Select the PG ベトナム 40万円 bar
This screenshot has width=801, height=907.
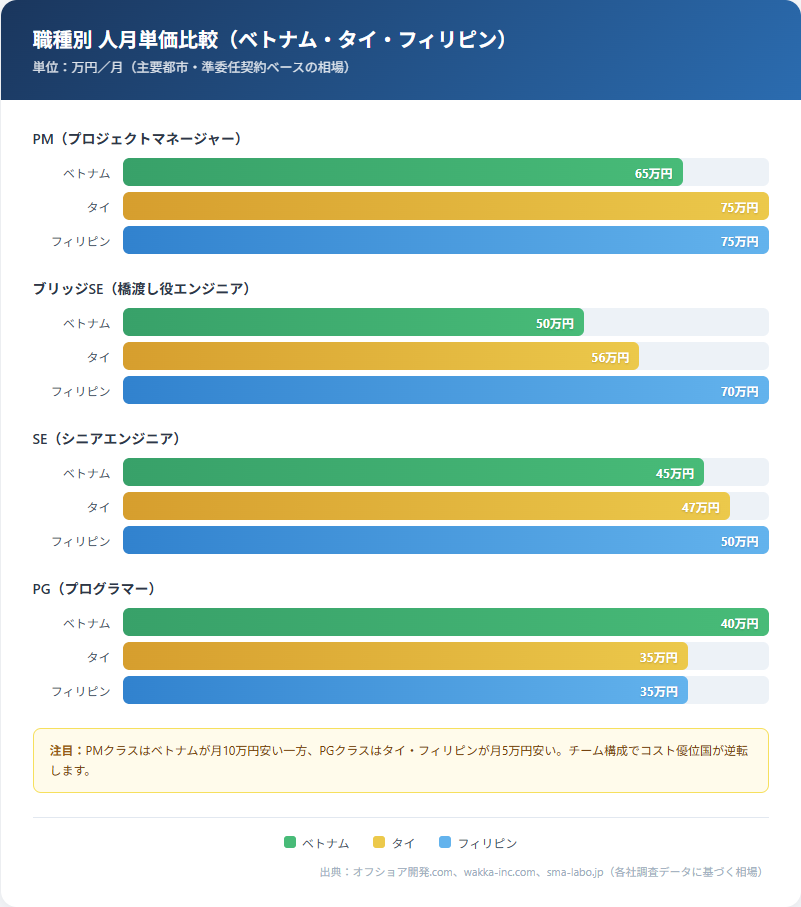[x=445, y=622]
